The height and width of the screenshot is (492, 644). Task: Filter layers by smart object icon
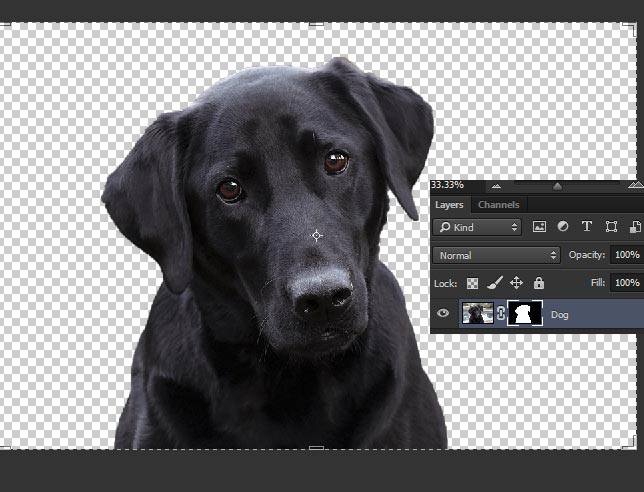coord(635,227)
